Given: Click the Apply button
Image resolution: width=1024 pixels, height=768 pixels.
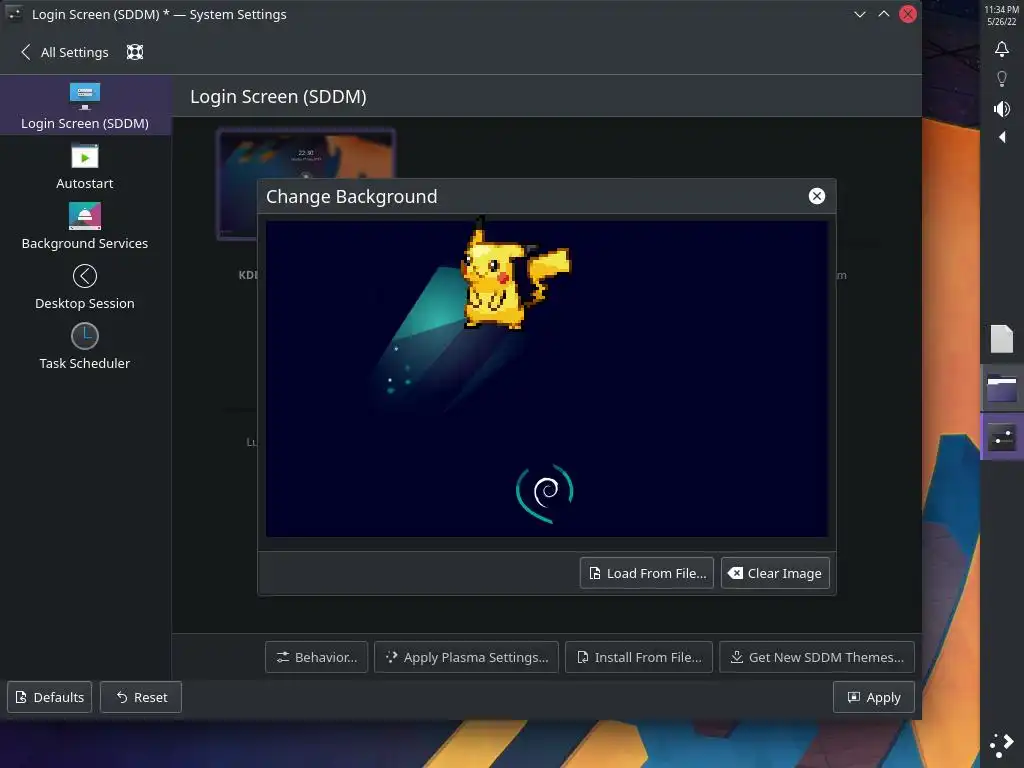Looking at the screenshot, I should click(x=874, y=697).
